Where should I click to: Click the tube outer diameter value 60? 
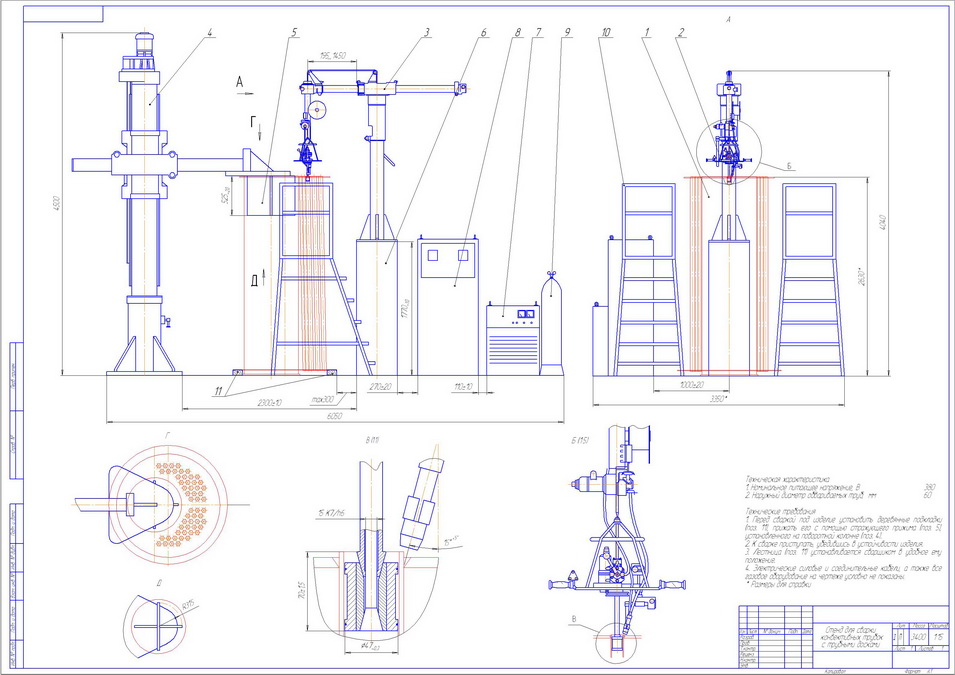[x=928, y=495]
